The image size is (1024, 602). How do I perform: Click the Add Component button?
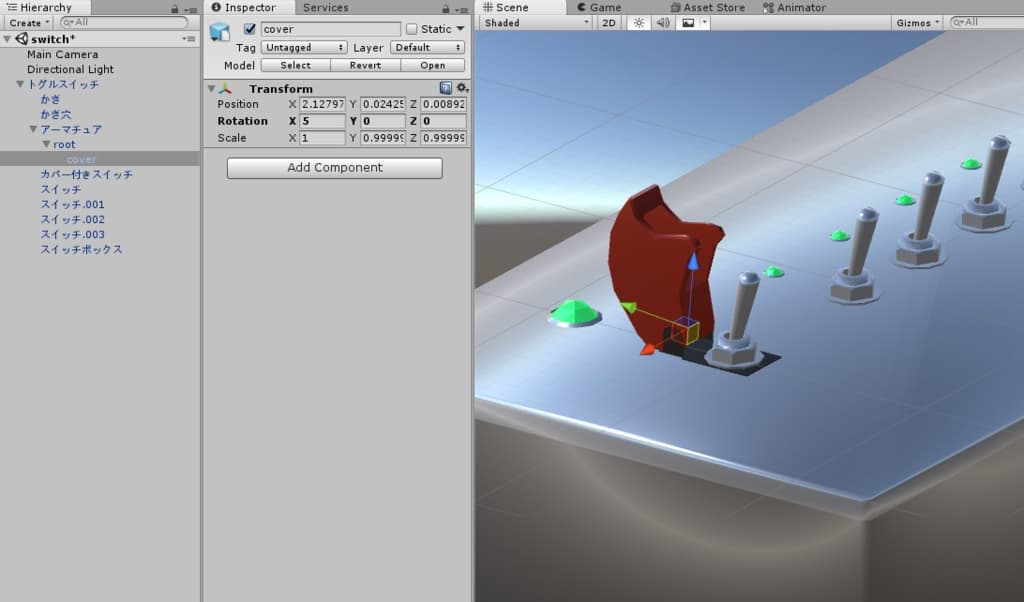(334, 168)
